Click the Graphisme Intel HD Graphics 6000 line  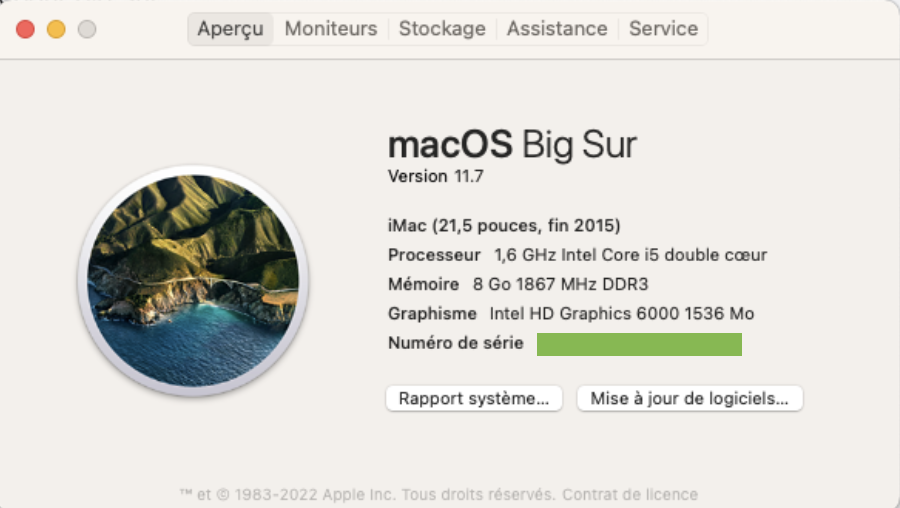tap(571, 314)
